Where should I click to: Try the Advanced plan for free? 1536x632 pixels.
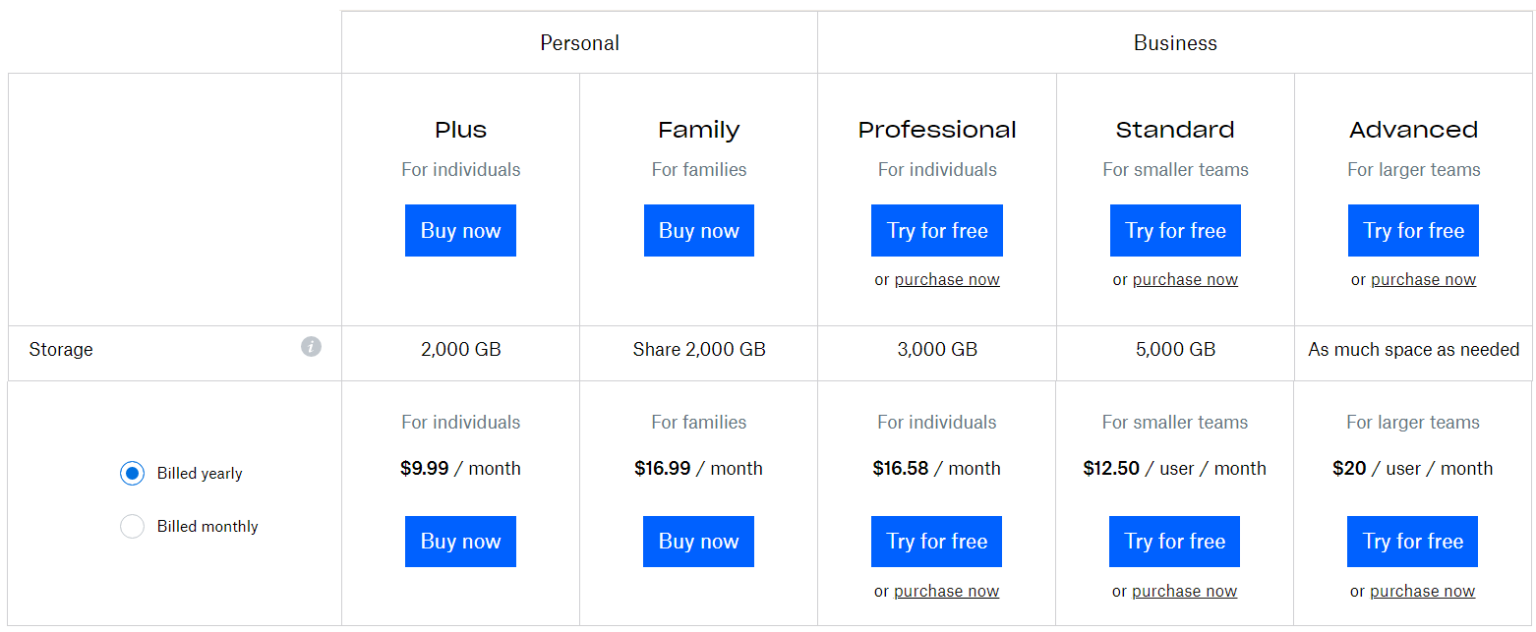1413,230
